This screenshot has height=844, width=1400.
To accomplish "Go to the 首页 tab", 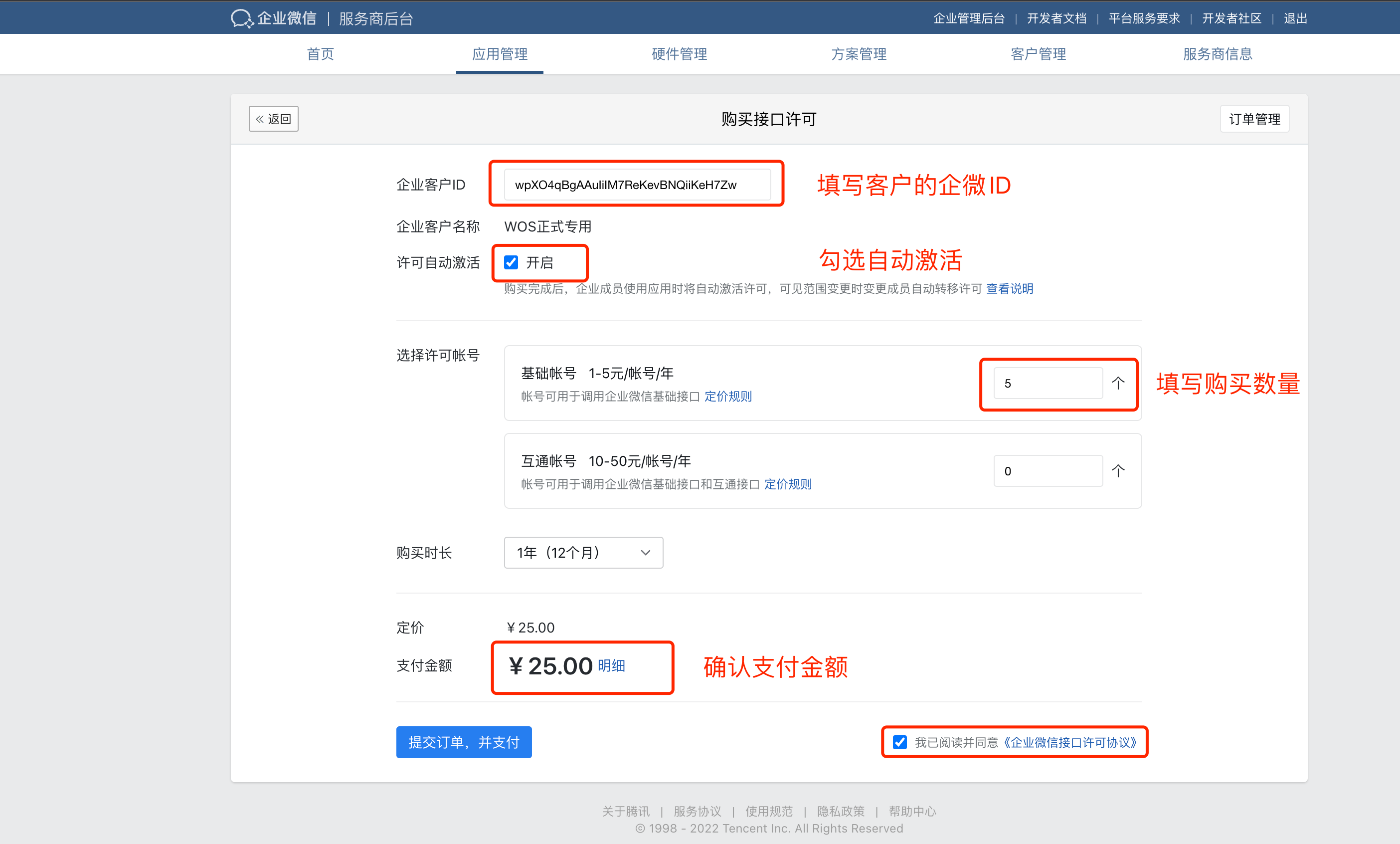I will coord(321,54).
